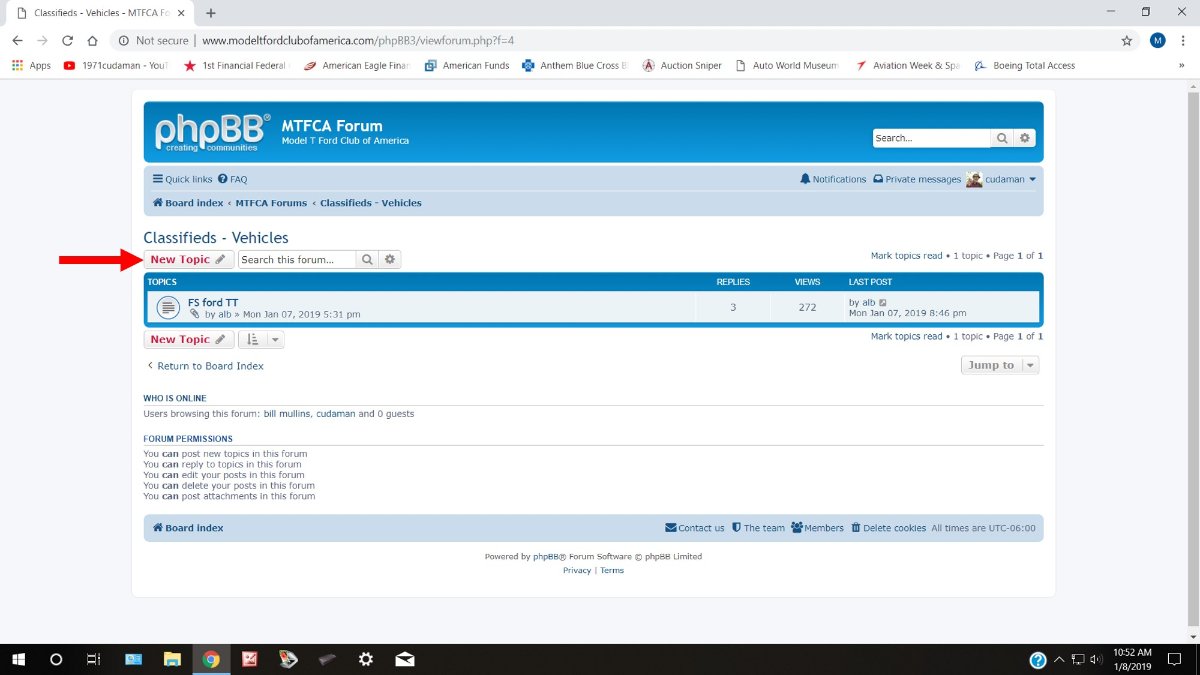Image resolution: width=1200 pixels, height=675 pixels.
Task: Click Mark topics read link at top
Action: point(906,256)
